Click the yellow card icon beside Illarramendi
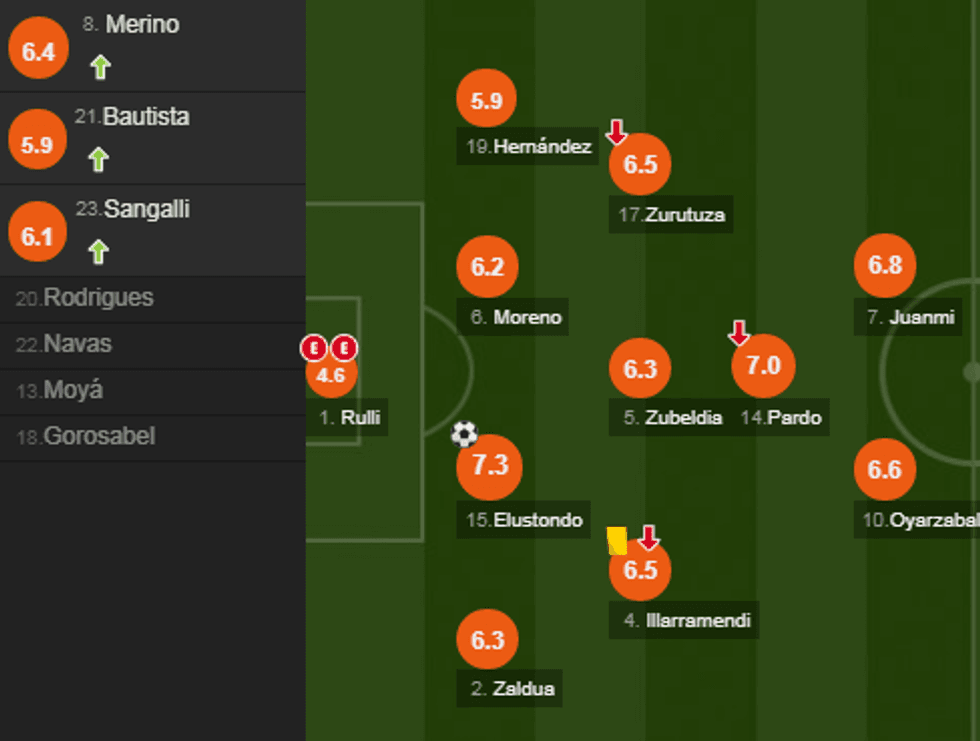This screenshot has width=980, height=741. pos(617,541)
